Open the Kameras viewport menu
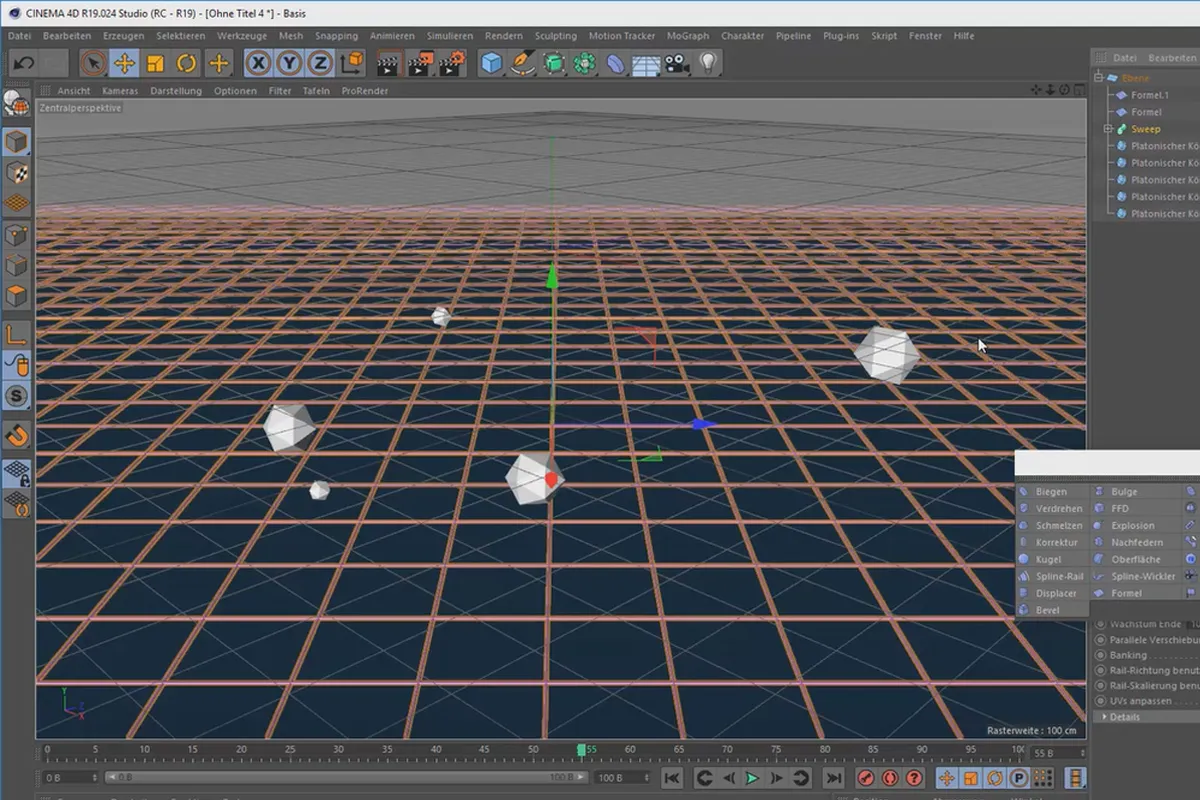Image resolution: width=1200 pixels, height=800 pixels. (x=120, y=91)
